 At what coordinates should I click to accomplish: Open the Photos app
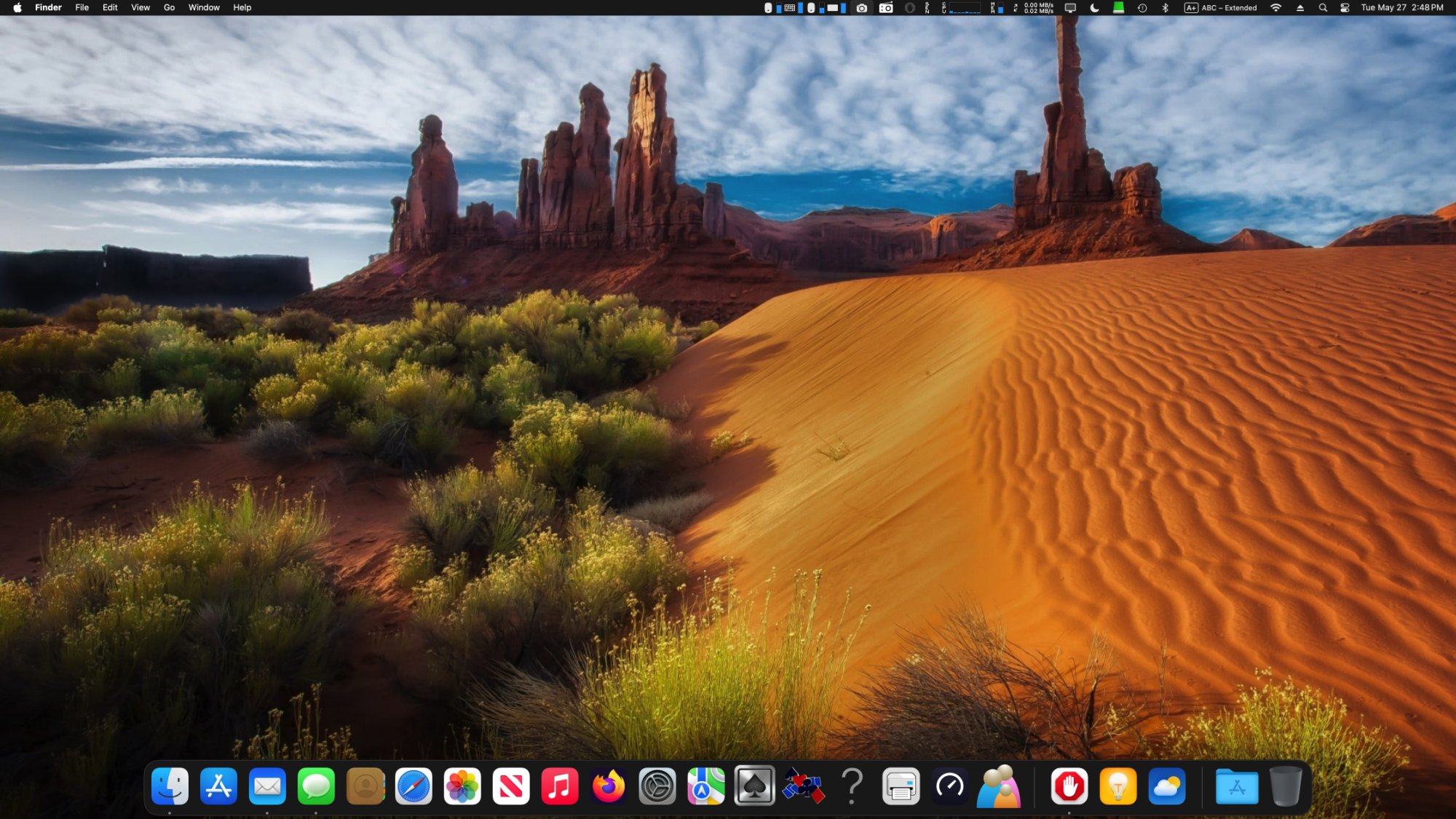[x=462, y=786]
